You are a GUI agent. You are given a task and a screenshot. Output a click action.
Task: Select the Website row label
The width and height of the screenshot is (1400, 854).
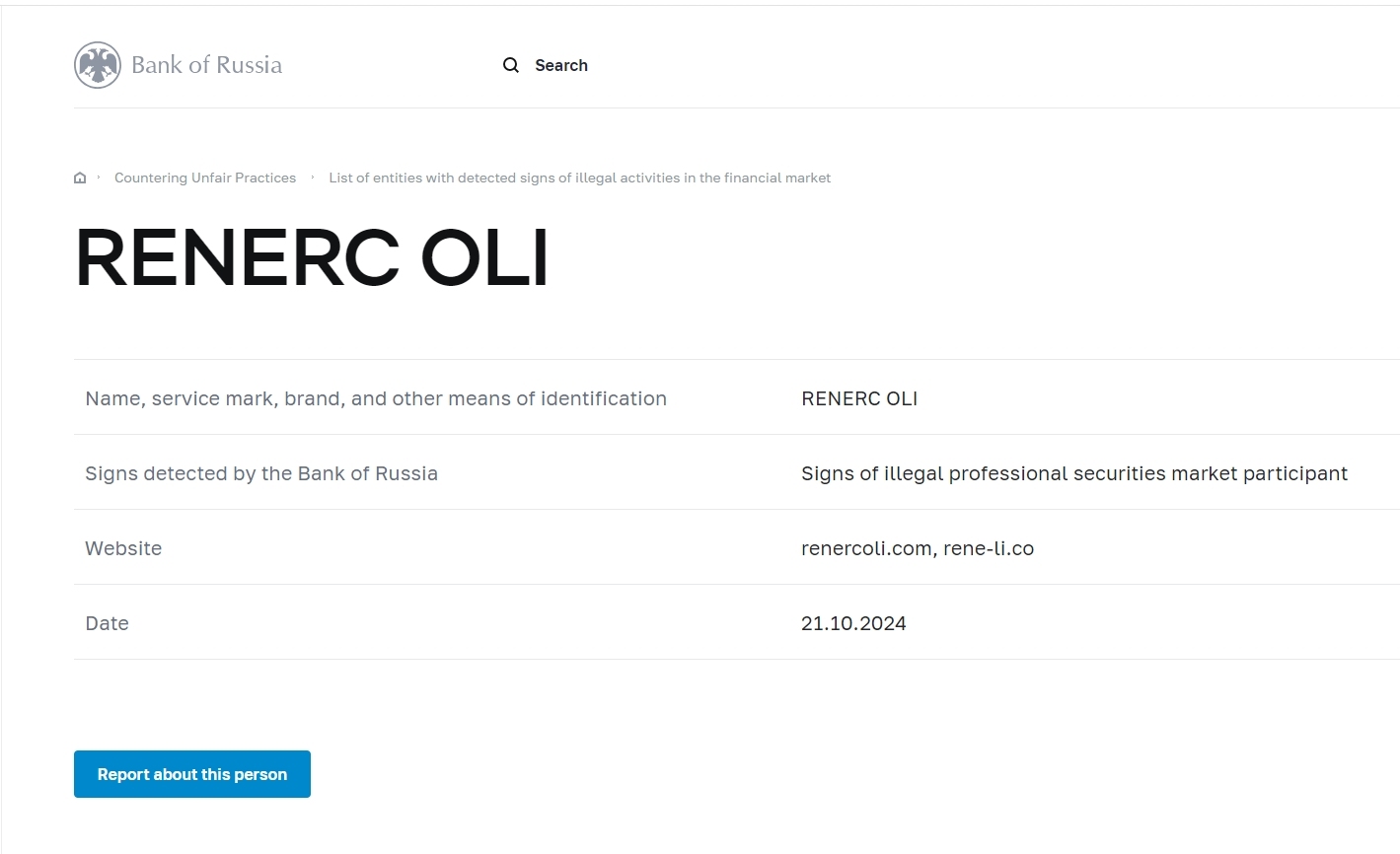[x=123, y=548]
